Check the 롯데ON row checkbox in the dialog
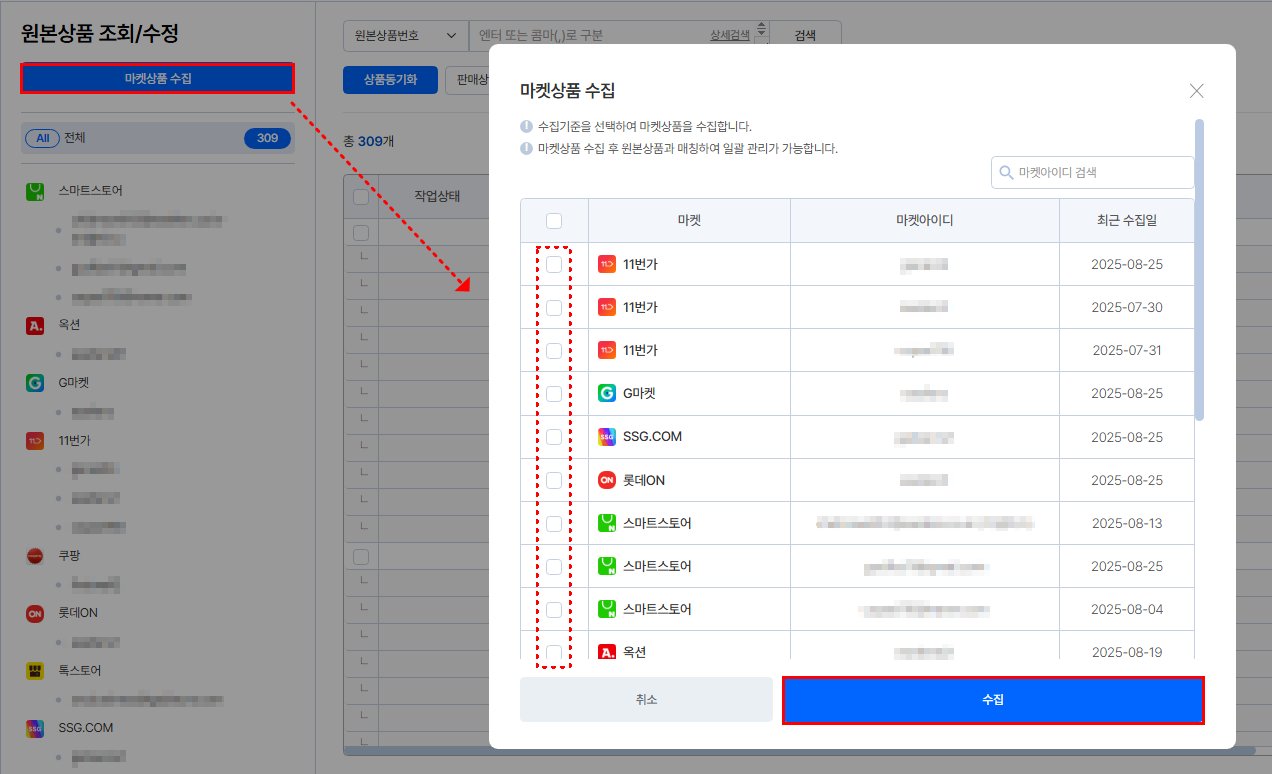 554,480
